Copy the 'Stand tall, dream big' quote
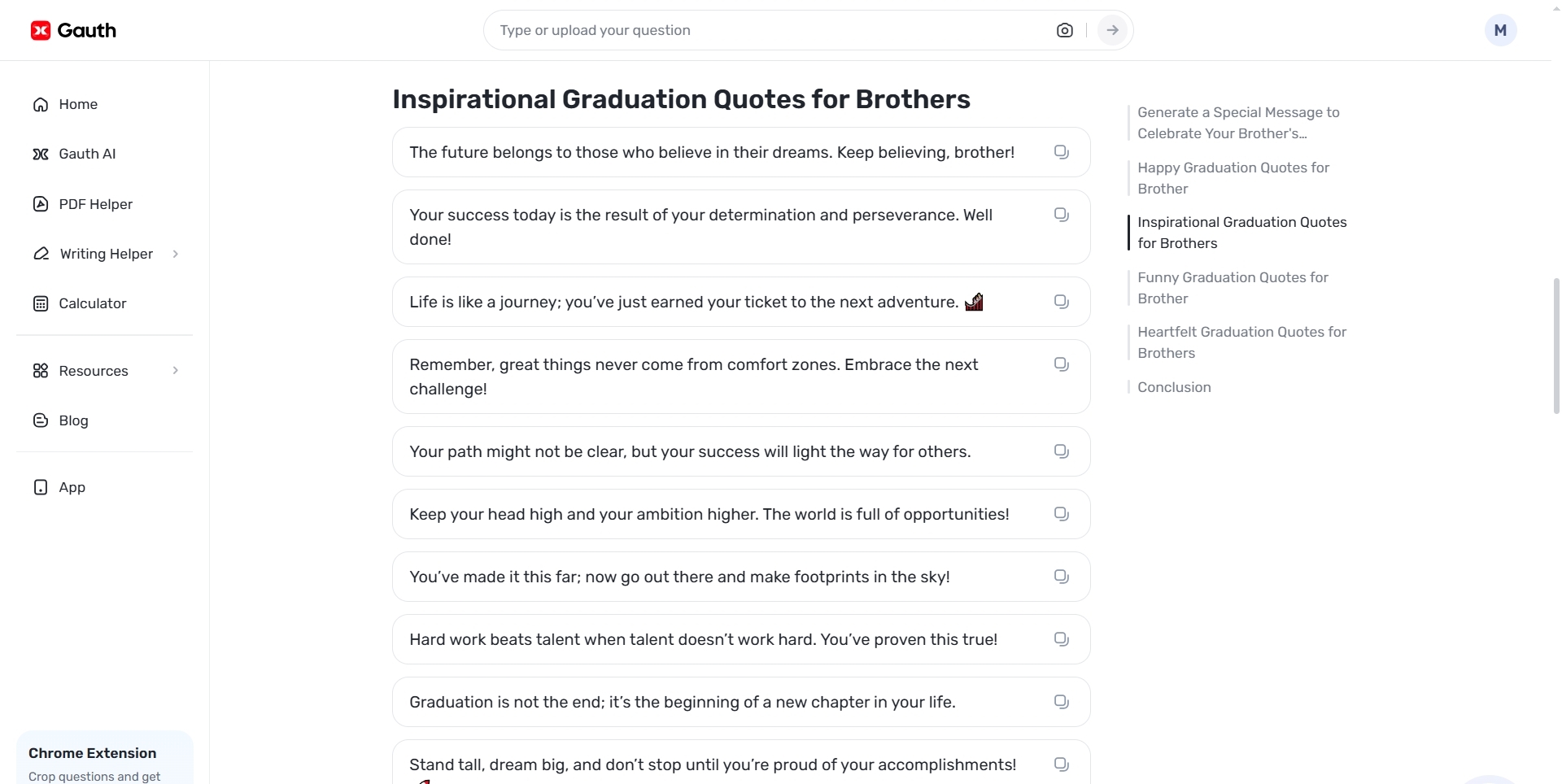The image size is (1562, 784). click(1061, 764)
